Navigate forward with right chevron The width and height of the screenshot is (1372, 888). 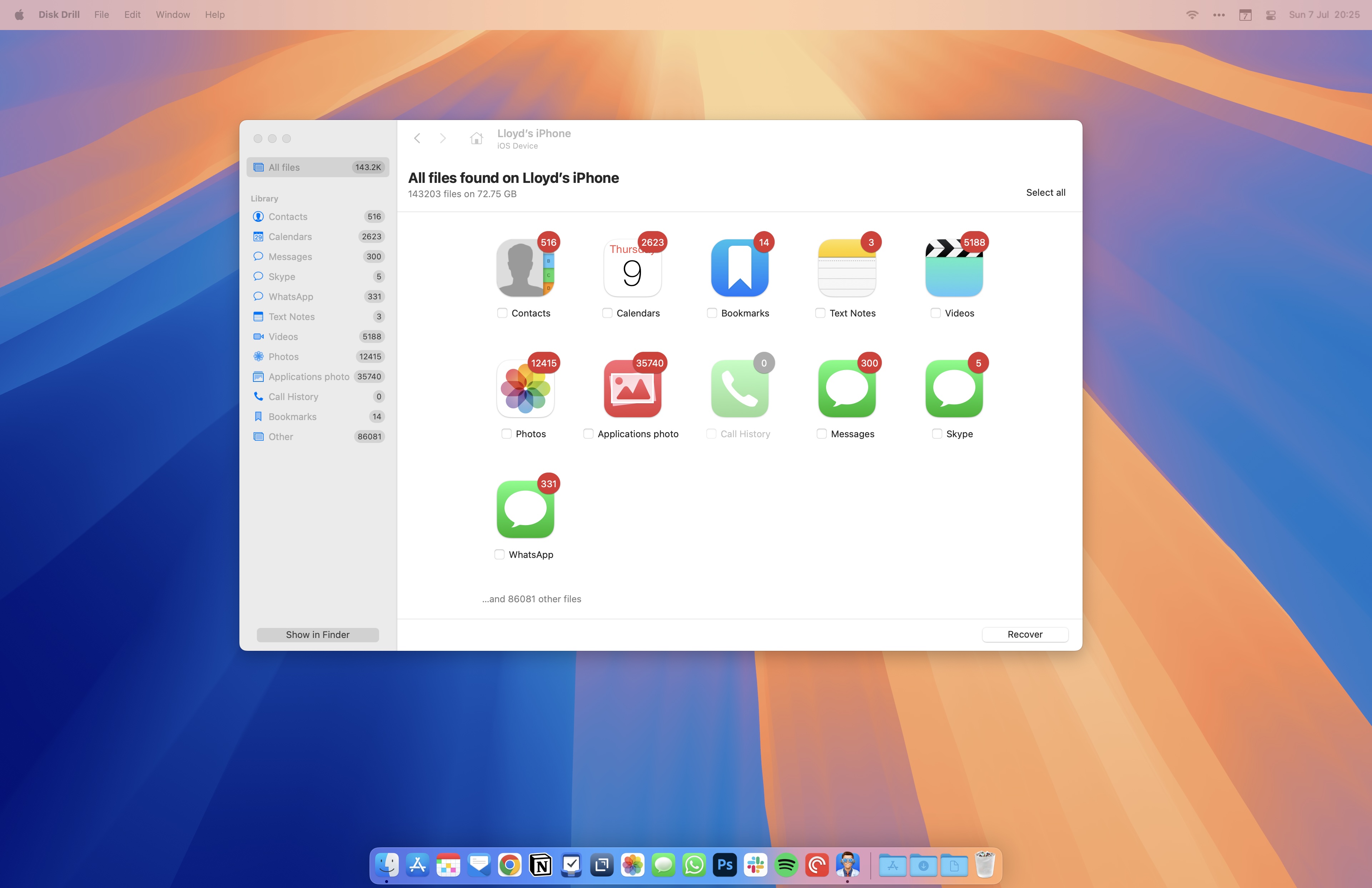443,138
